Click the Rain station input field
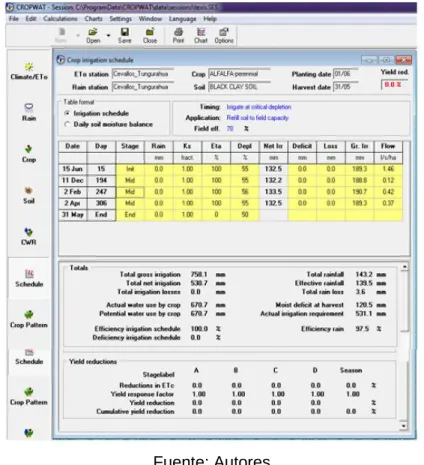The image size is (424, 465). tap(143, 87)
